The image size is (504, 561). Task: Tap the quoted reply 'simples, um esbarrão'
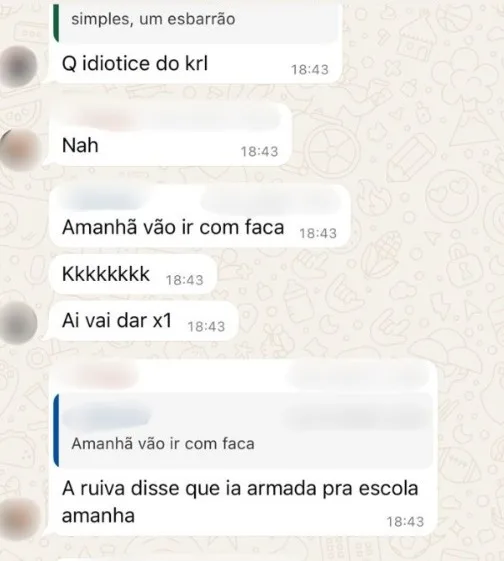click(x=196, y=21)
